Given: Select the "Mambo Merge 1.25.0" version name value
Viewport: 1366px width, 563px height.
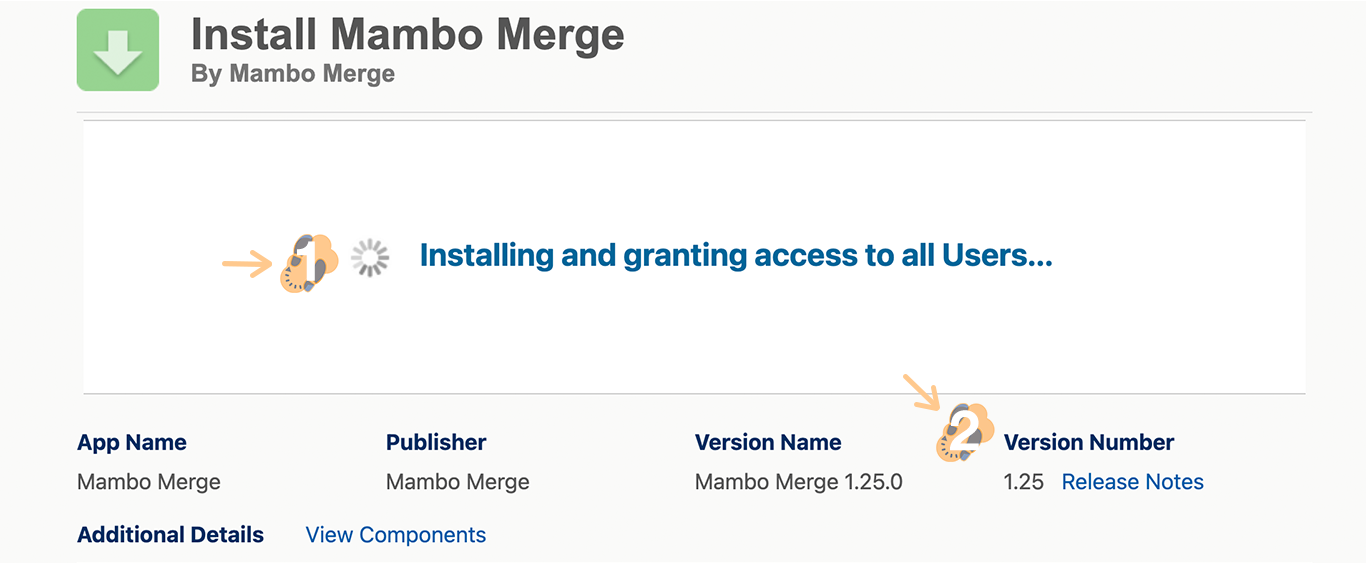Looking at the screenshot, I should point(799,482).
